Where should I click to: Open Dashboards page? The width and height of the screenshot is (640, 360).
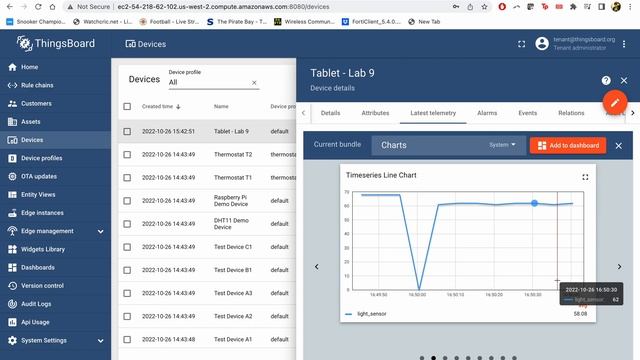[55, 267]
